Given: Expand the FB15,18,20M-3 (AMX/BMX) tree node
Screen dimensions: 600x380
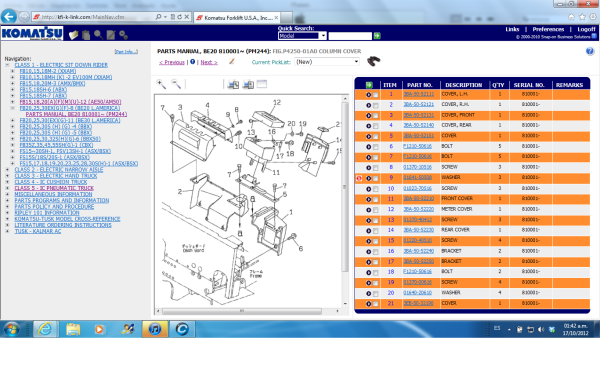Looking at the screenshot, I should [12, 83].
